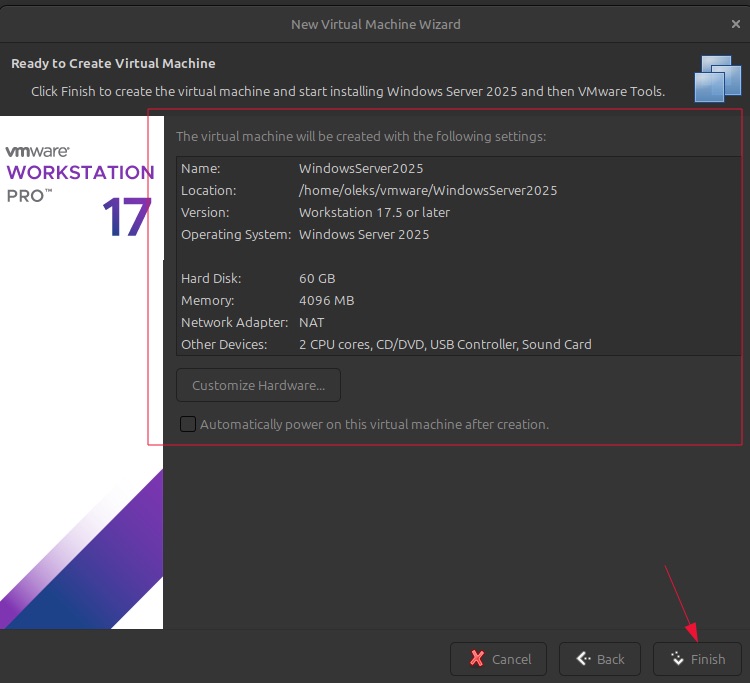Click the Finish button
Screen dimensions: 750x683
click(x=697, y=659)
